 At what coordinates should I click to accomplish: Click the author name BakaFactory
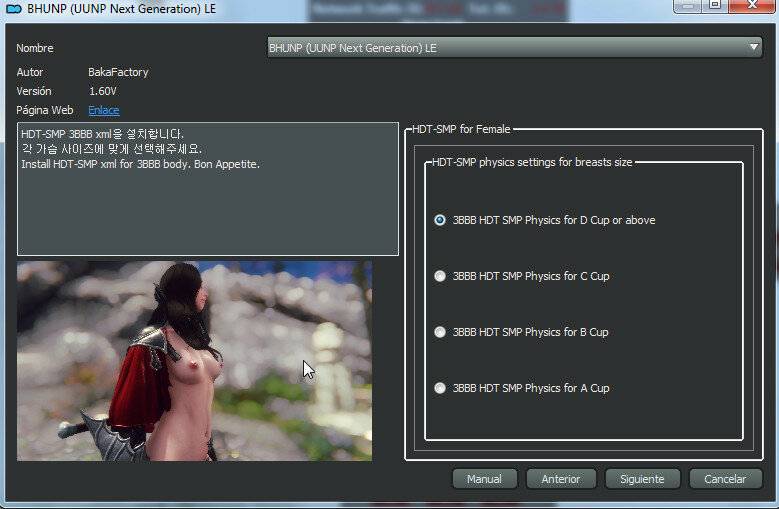118,72
